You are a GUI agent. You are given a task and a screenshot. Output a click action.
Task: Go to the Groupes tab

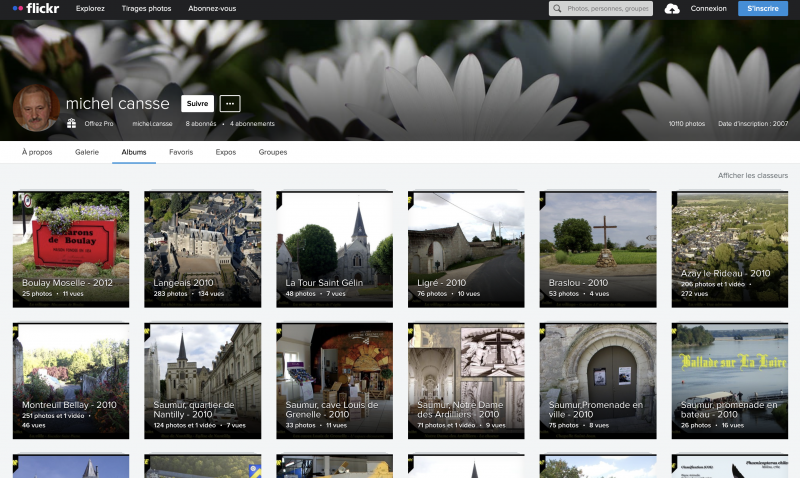coord(273,152)
